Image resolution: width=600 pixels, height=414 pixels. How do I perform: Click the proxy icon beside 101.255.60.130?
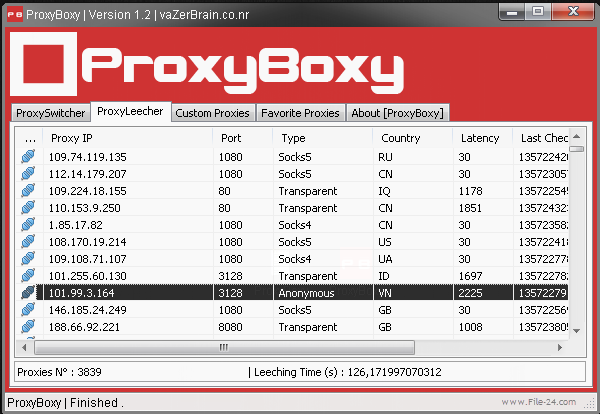(28, 275)
